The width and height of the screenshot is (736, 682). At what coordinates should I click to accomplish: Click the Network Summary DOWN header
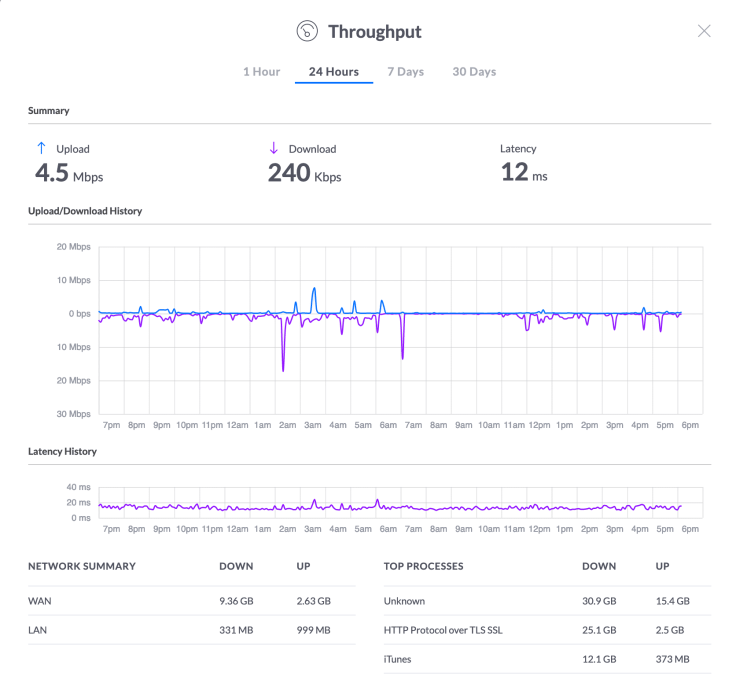pyautogui.click(x=236, y=567)
